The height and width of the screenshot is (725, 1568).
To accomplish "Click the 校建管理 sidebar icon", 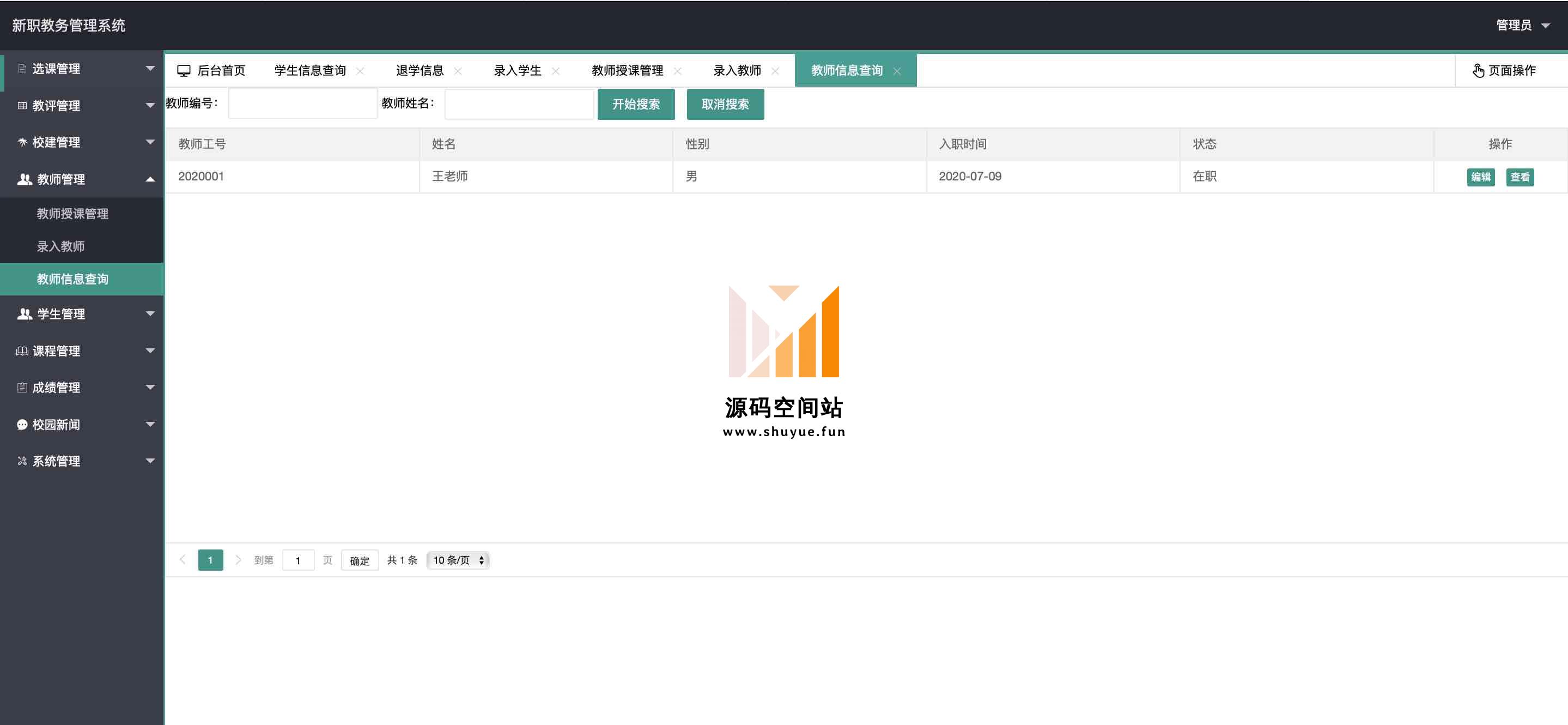I will point(22,142).
